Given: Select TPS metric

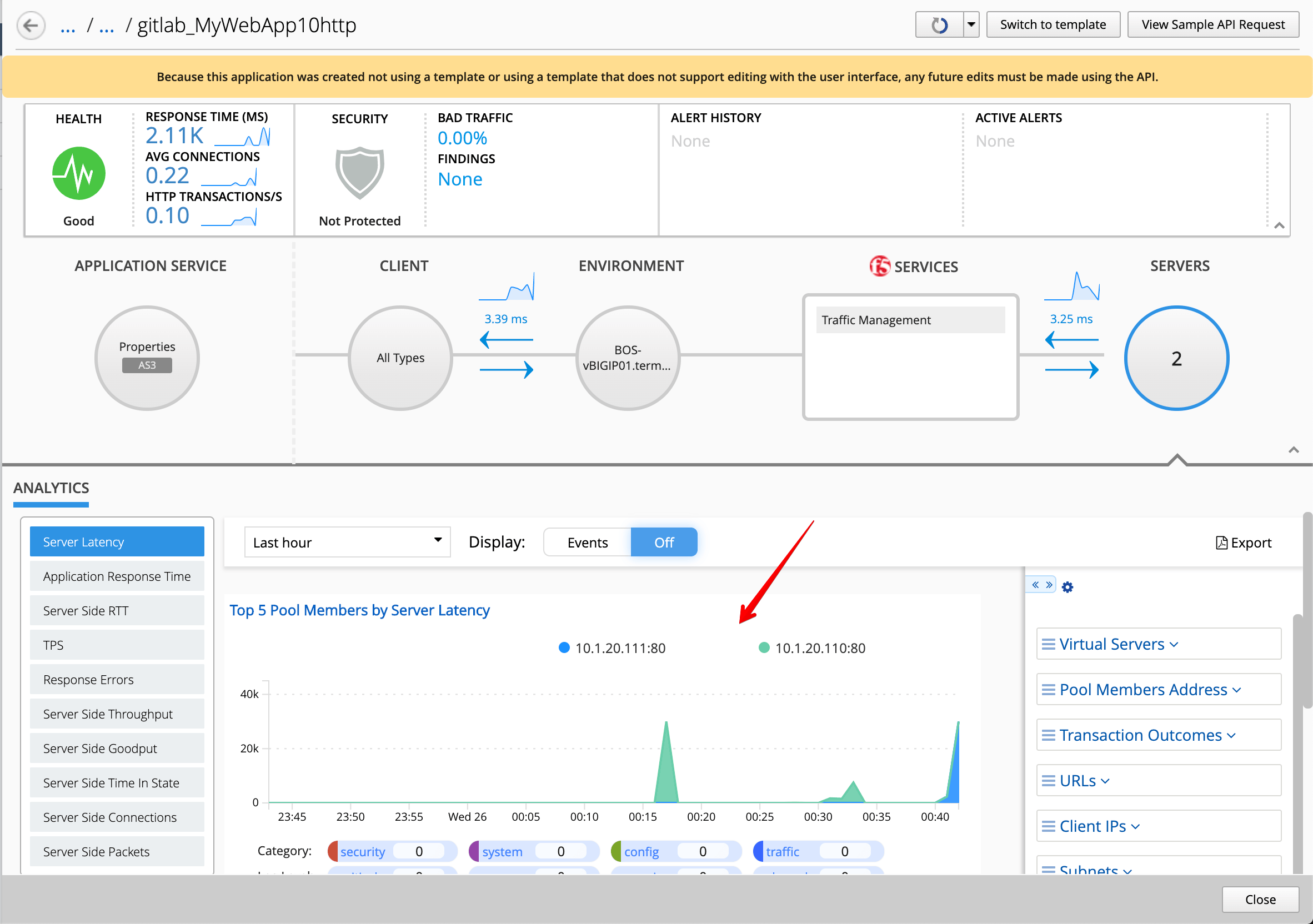Looking at the screenshot, I should point(117,645).
